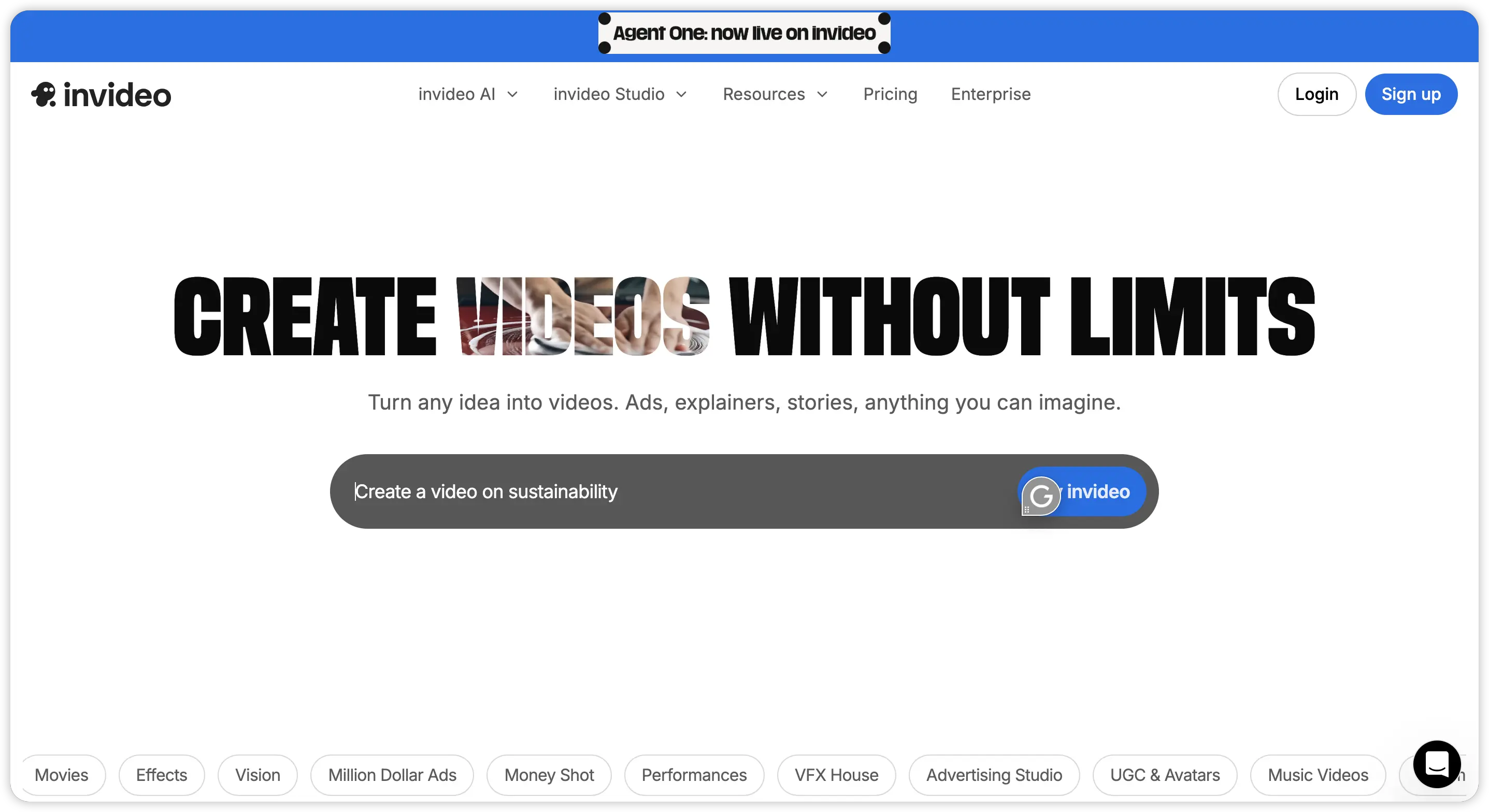Image resolution: width=1489 pixels, height=812 pixels.
Task: Focus the video idea prompt field
Action: (670, 491)
